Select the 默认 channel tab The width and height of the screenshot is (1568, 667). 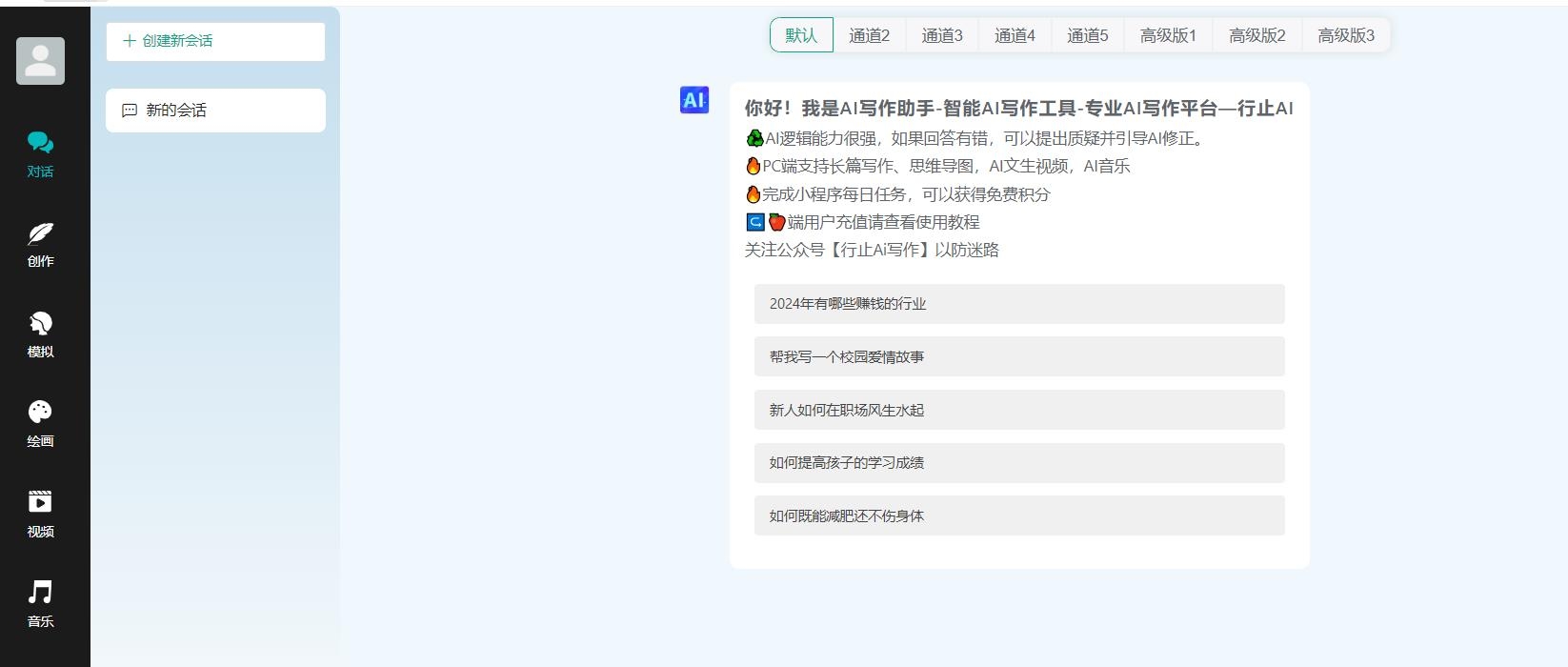pos(801,35)
